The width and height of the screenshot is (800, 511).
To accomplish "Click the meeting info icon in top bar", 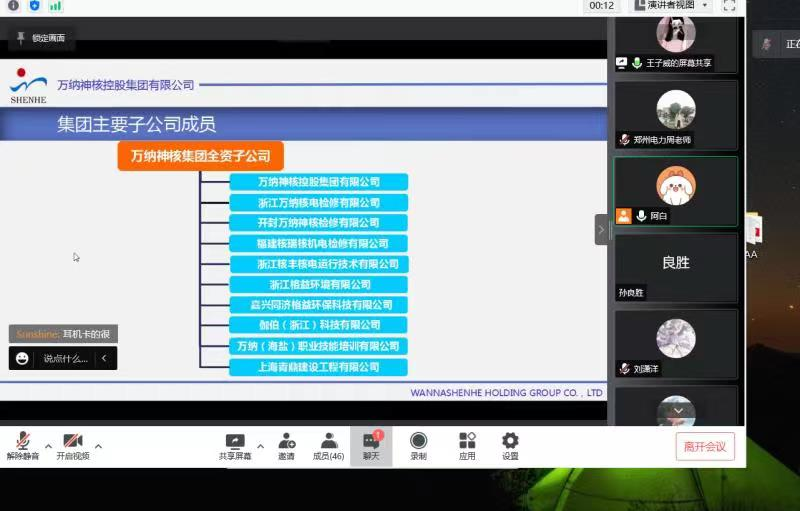I will tap(13, 6).
